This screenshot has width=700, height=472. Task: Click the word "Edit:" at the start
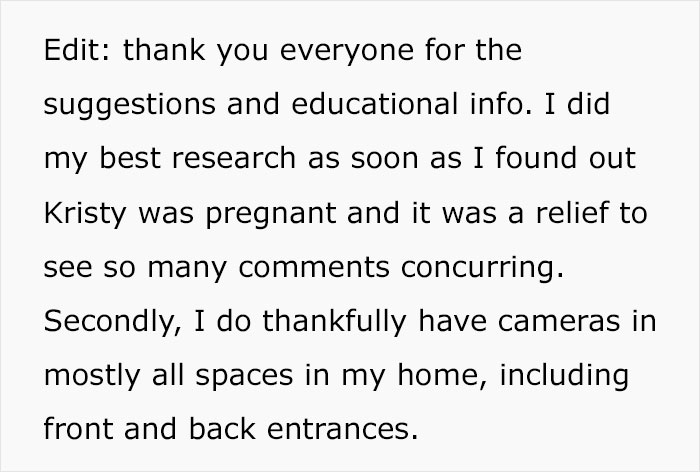77,50
